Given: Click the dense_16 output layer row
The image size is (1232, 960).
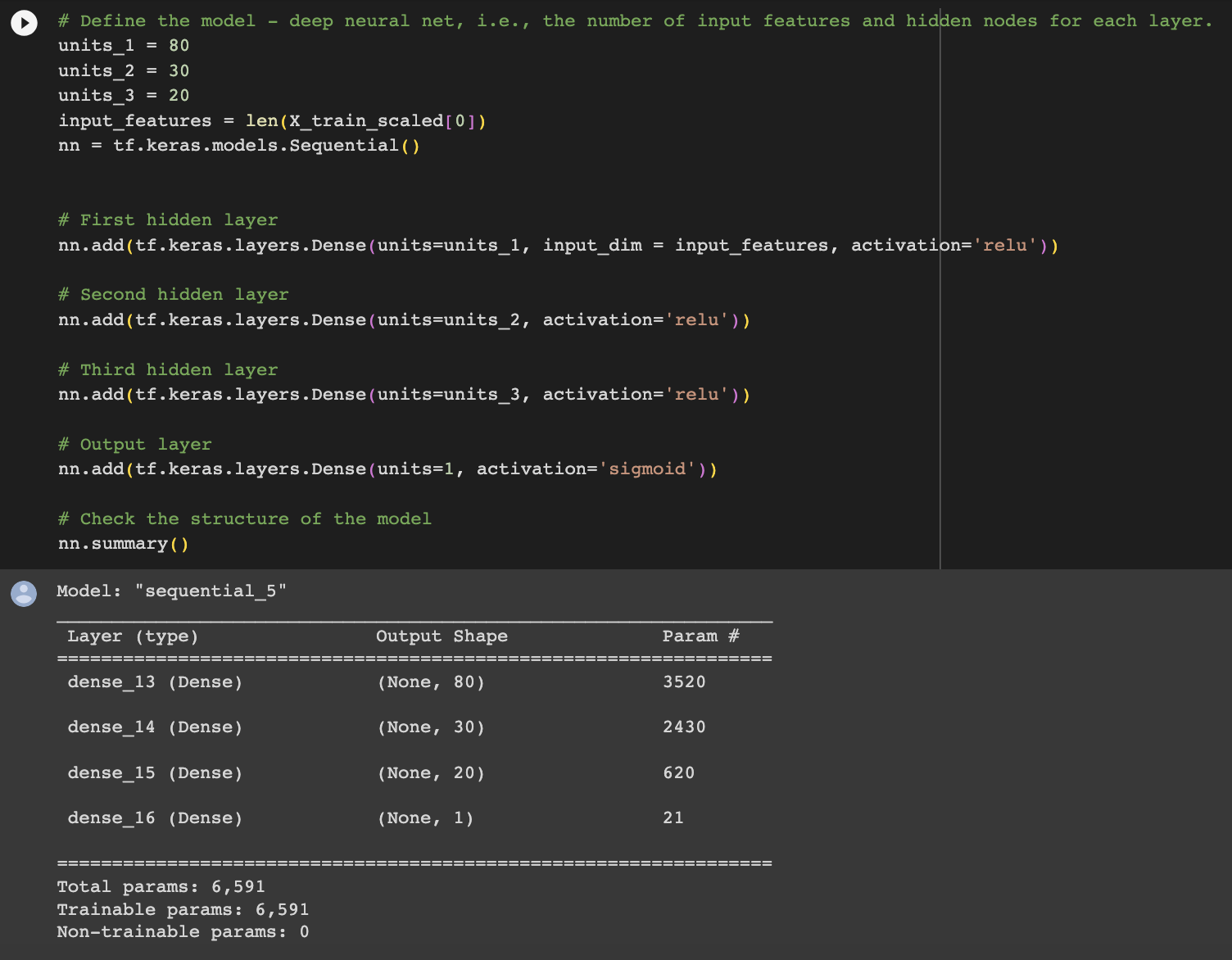Looking at the screenshot, I should 154,817.
